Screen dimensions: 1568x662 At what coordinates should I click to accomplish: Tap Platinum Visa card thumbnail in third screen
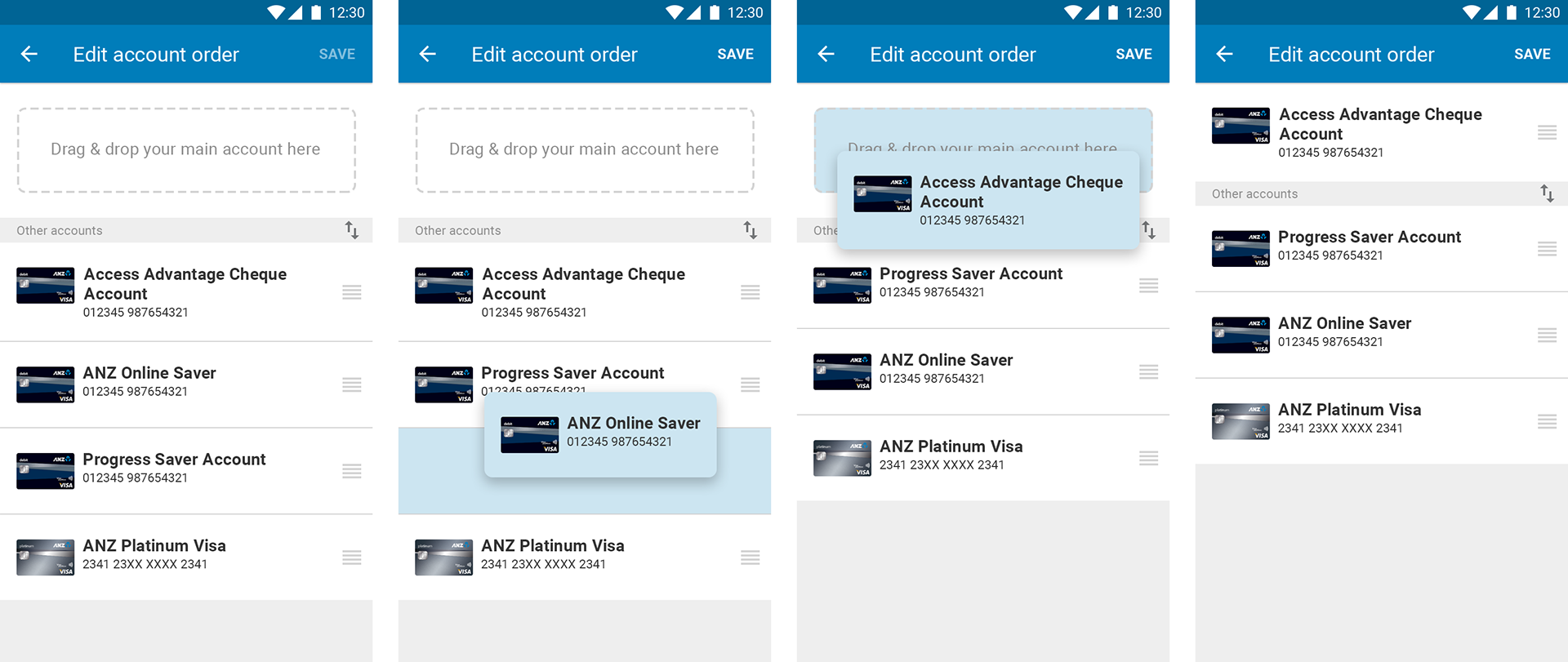pyautogui.click(x=843, y=459)
